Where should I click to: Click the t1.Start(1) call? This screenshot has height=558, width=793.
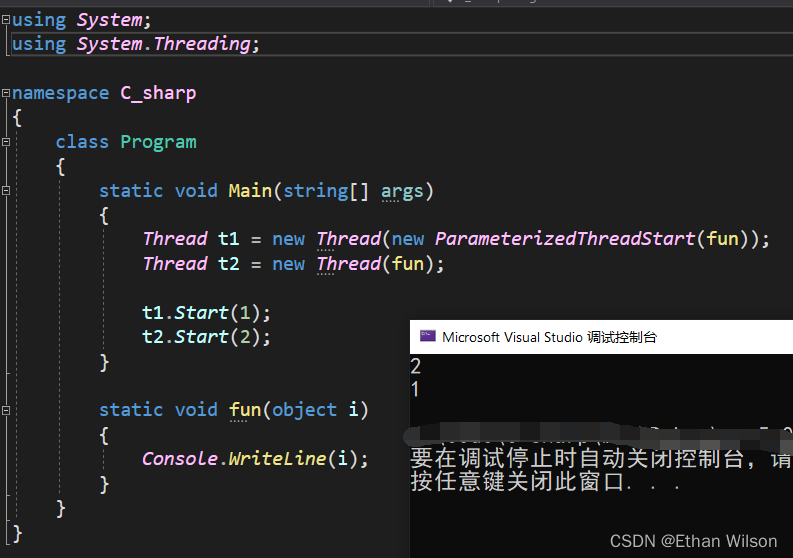click(x=206, y=313)
